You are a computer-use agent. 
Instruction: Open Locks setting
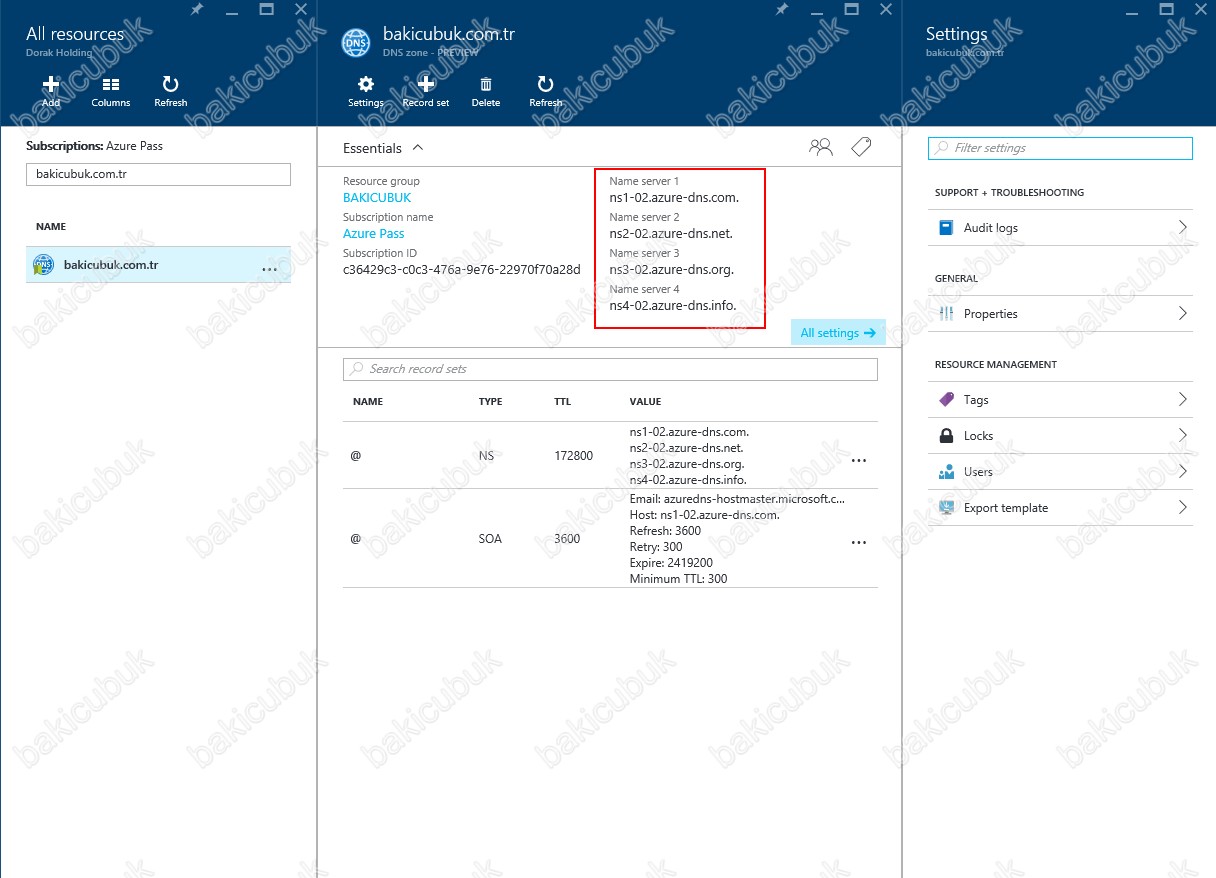1060,436
